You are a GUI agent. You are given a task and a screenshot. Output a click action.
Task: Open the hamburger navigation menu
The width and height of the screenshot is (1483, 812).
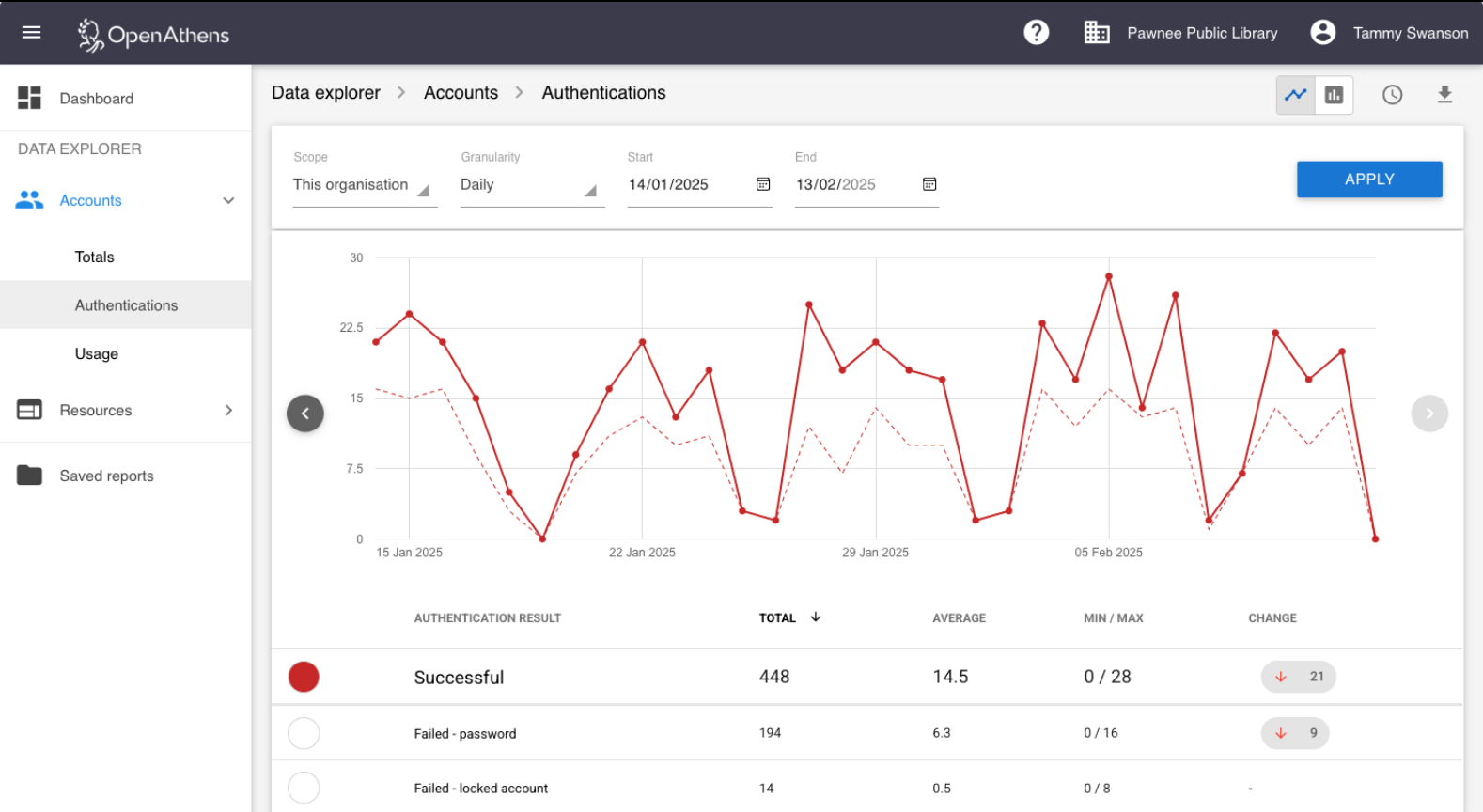31,33
